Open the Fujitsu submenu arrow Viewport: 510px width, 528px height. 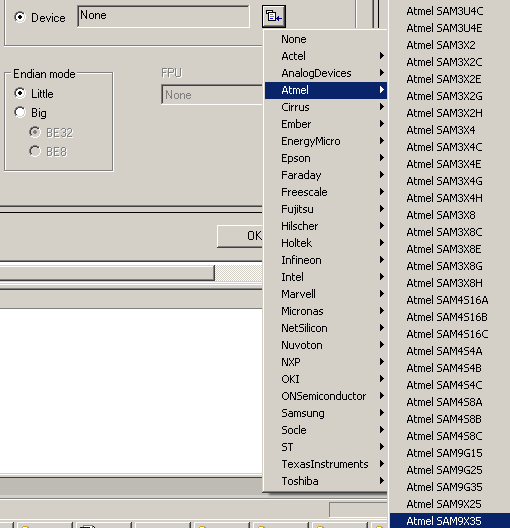pos(381,209)
